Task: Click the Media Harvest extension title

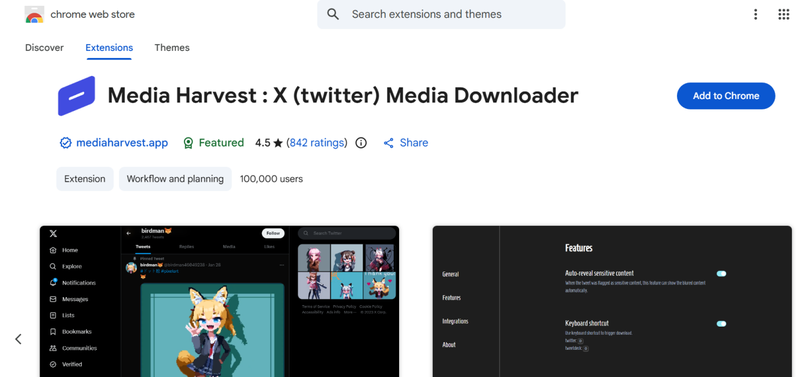Action: click(343, 95)
